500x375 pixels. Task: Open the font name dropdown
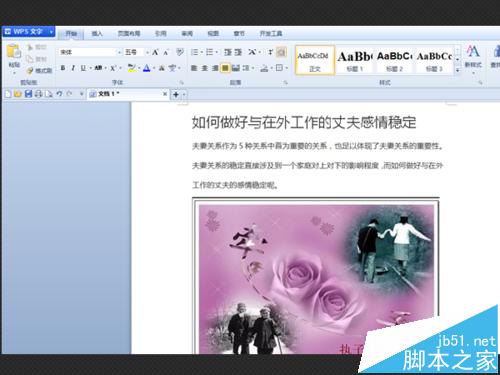pyautogui.click(x=119, y=52)
